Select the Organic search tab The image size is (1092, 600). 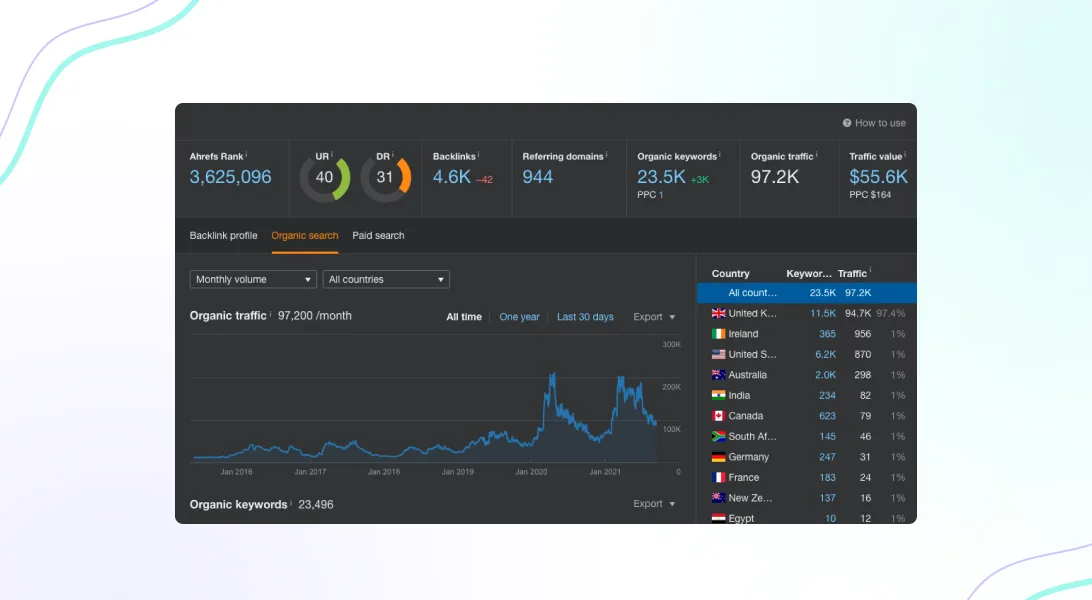tap(305, 235)
